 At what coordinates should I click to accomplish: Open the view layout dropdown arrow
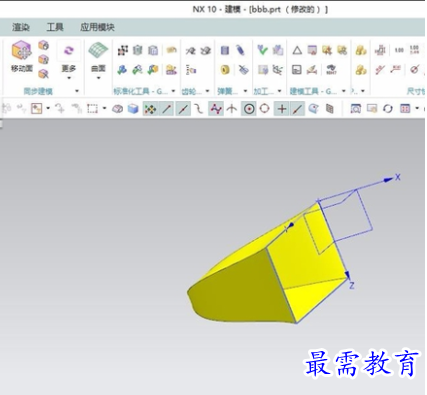(417, 108)
